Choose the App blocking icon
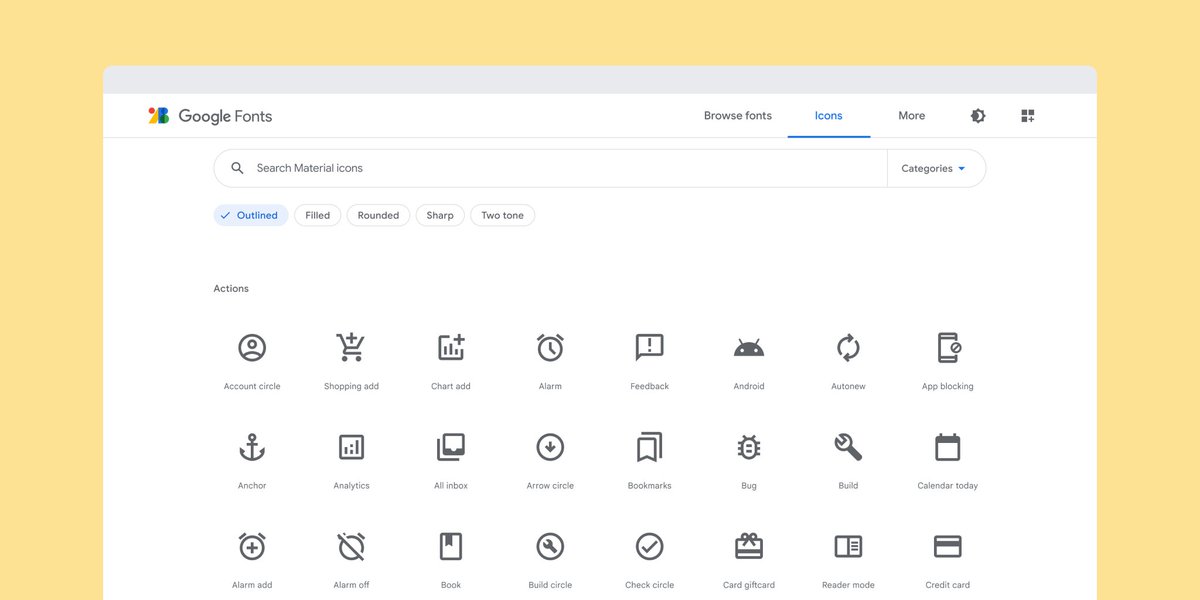Image resolution: width=1200 pixels, height=600 pixels. click(x=948, y=347)
